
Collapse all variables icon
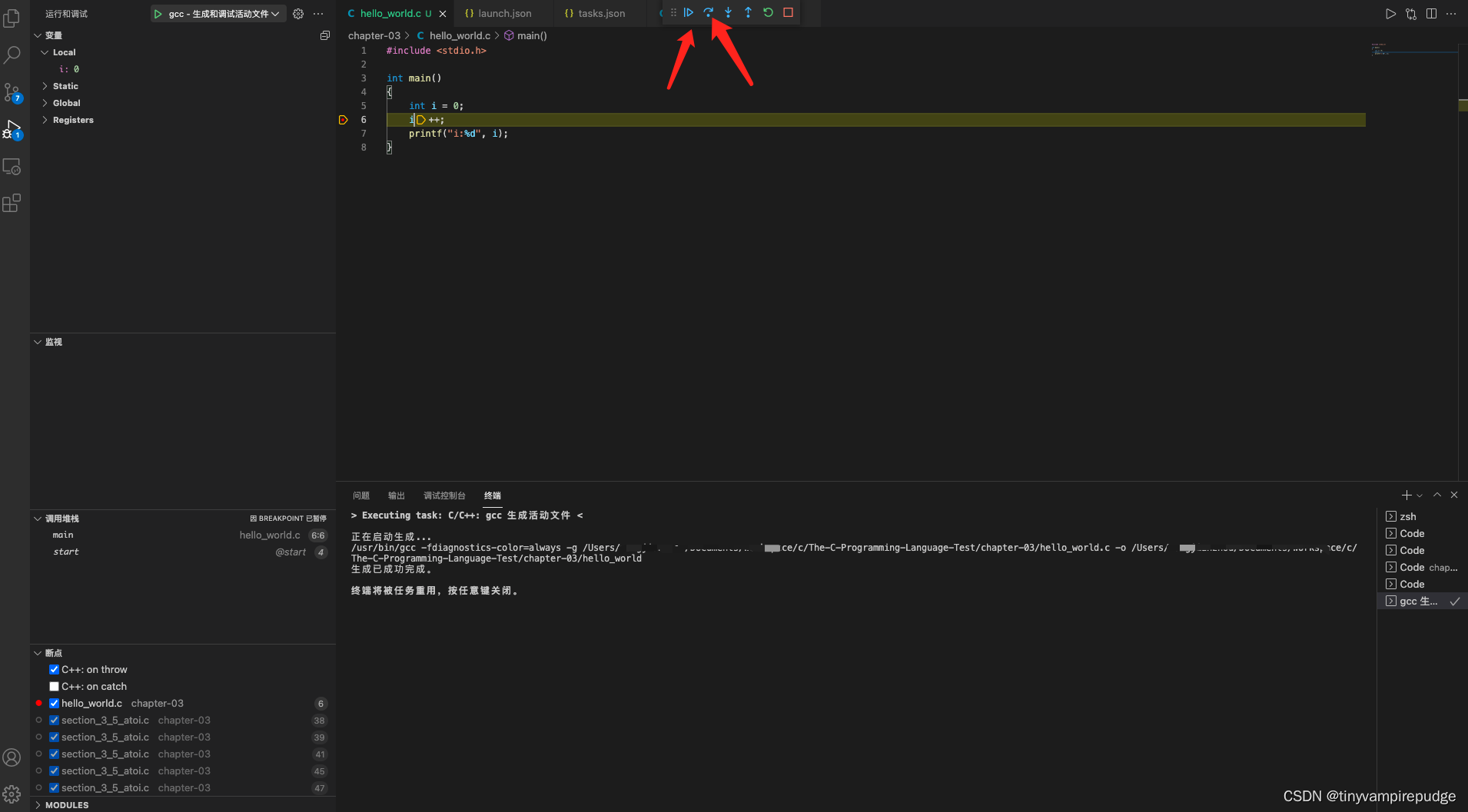[325, 35]
